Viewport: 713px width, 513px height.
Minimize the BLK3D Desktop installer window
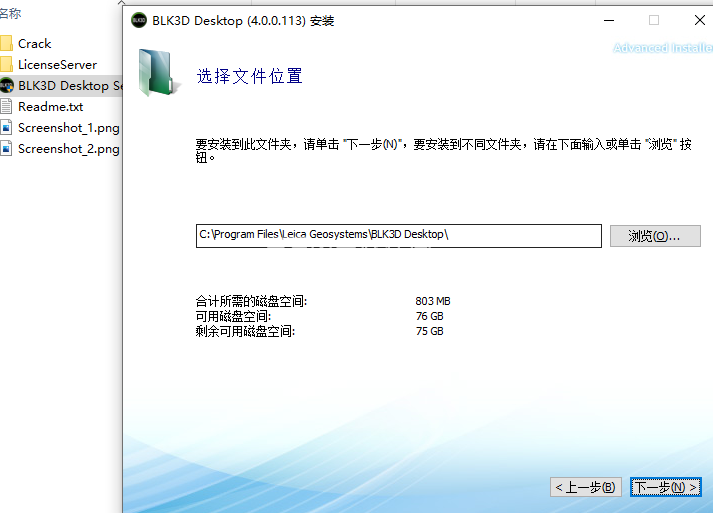609,20
